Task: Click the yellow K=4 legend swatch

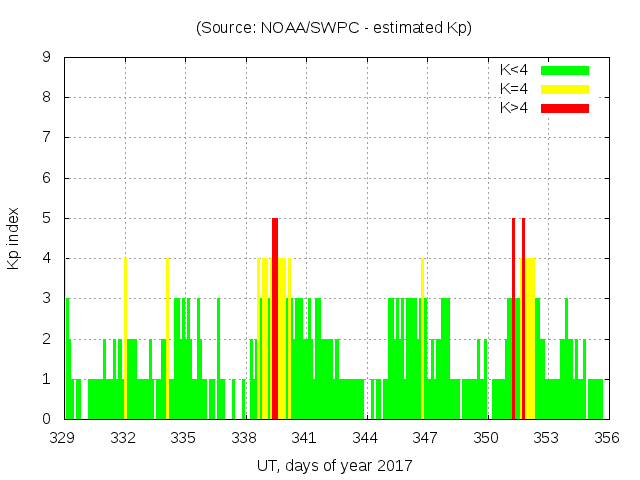Action: pyautogui.click(x=565, y=89)
